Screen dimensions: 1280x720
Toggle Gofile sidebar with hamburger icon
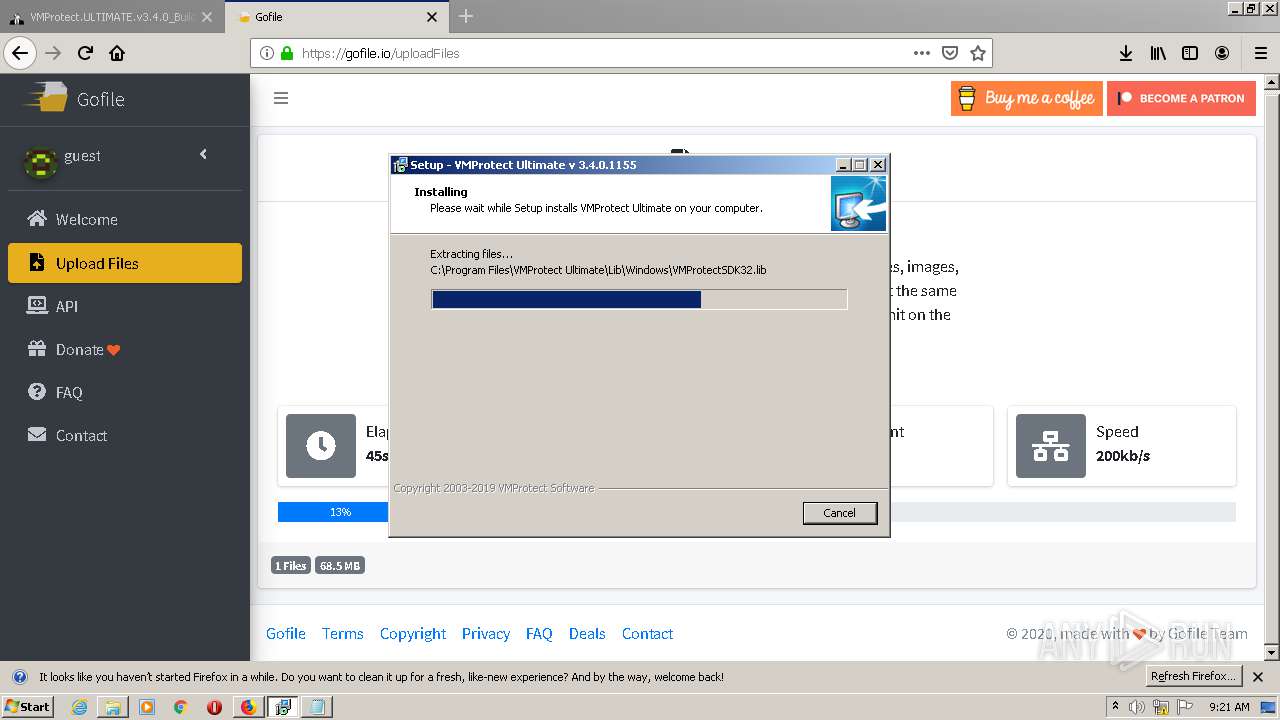click(x=281, y=98)
